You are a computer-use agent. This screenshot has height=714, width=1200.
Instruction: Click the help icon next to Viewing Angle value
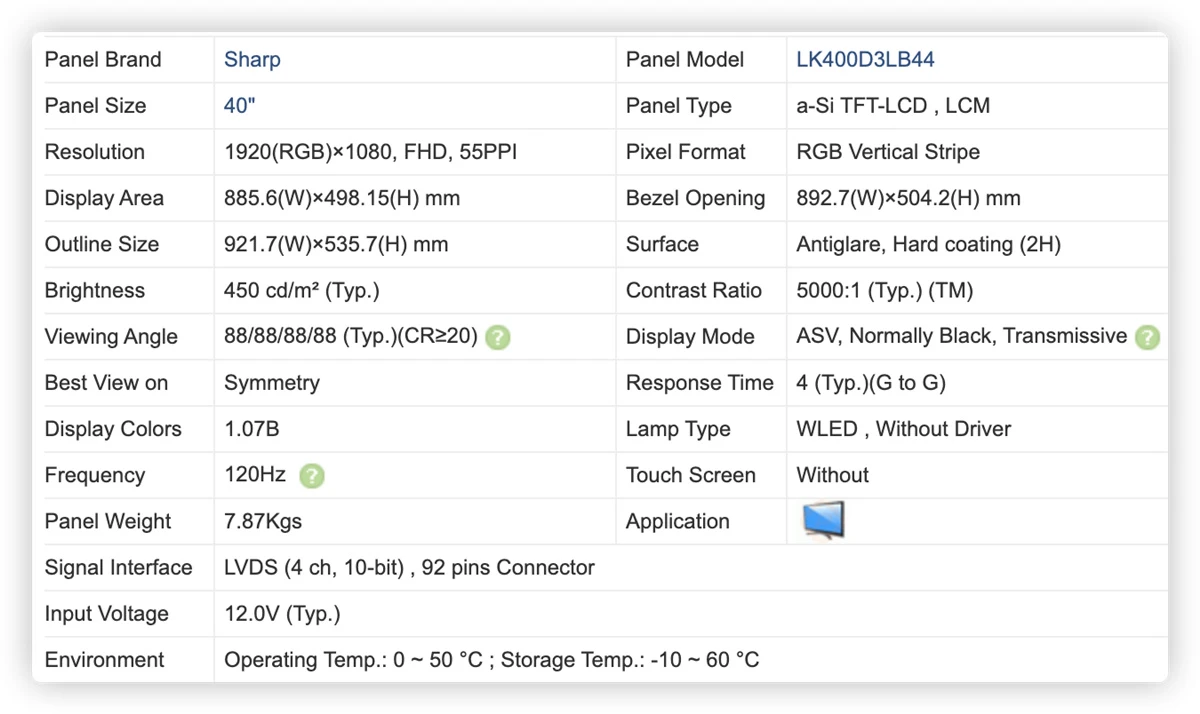(x=497, y=337)
